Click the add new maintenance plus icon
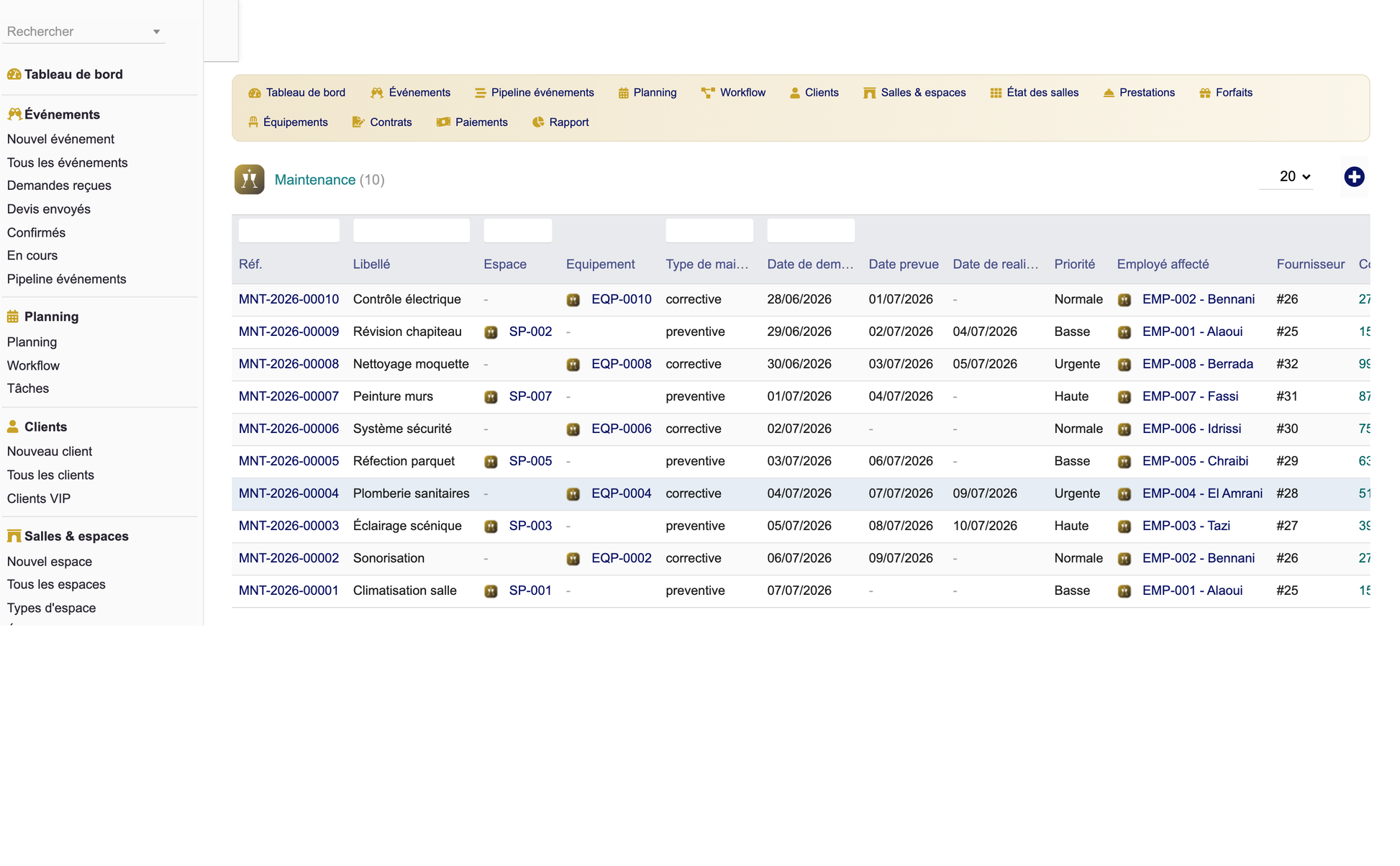1400x866 pixels. [1354, 177]
